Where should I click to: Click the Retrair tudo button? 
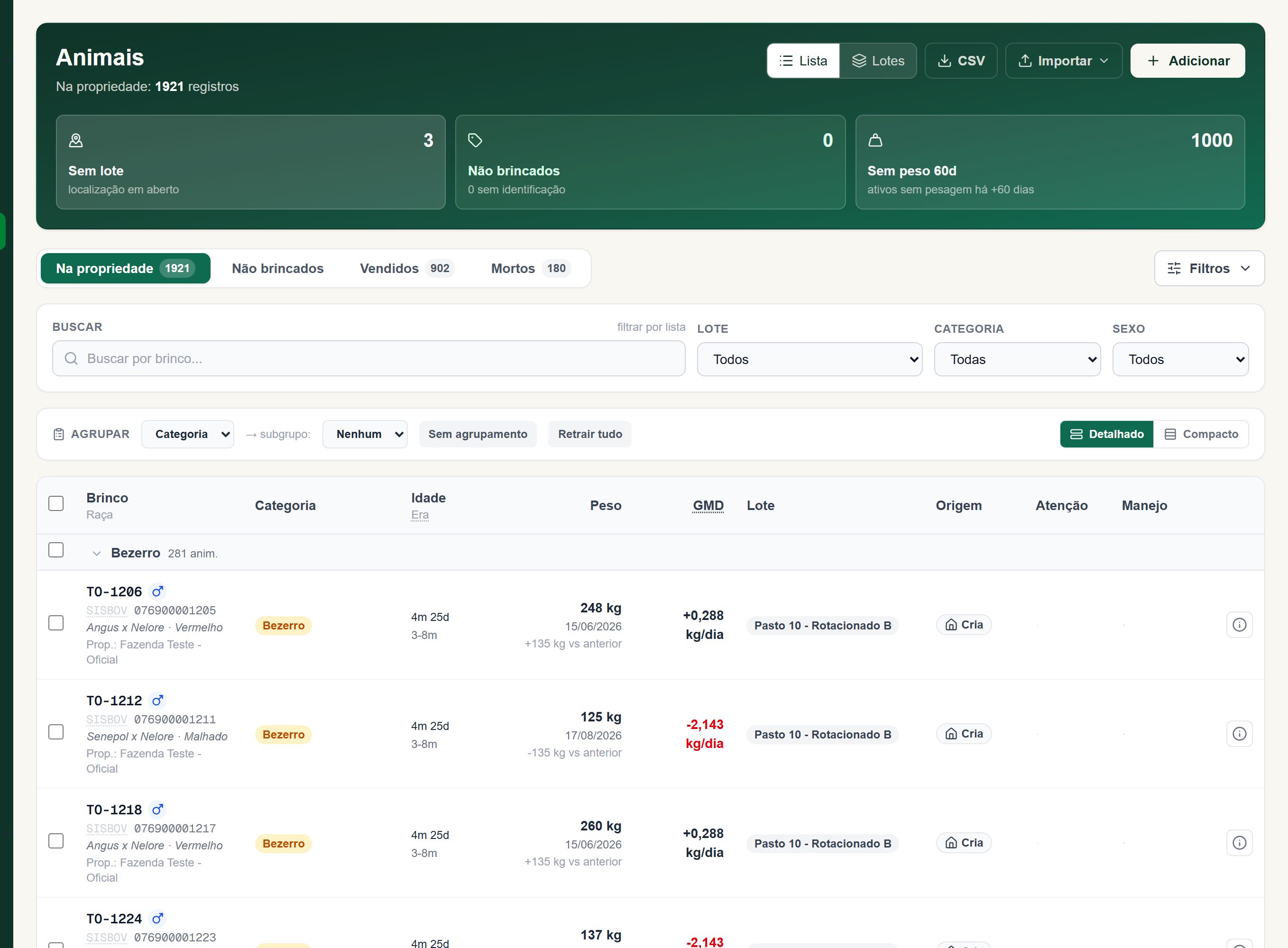(589, 434)
